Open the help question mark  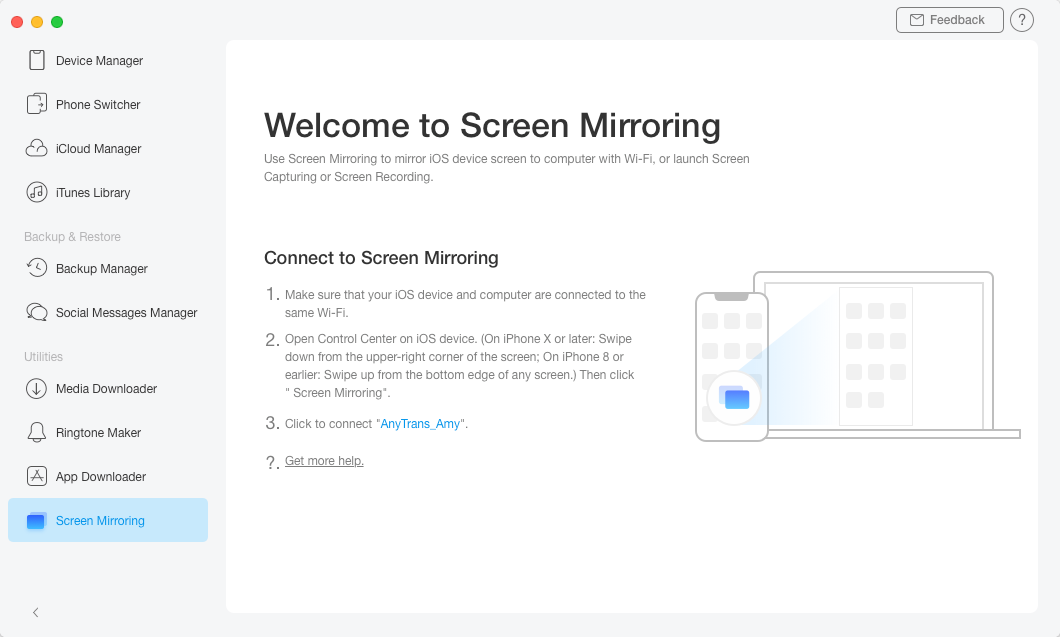[1021, 19]
